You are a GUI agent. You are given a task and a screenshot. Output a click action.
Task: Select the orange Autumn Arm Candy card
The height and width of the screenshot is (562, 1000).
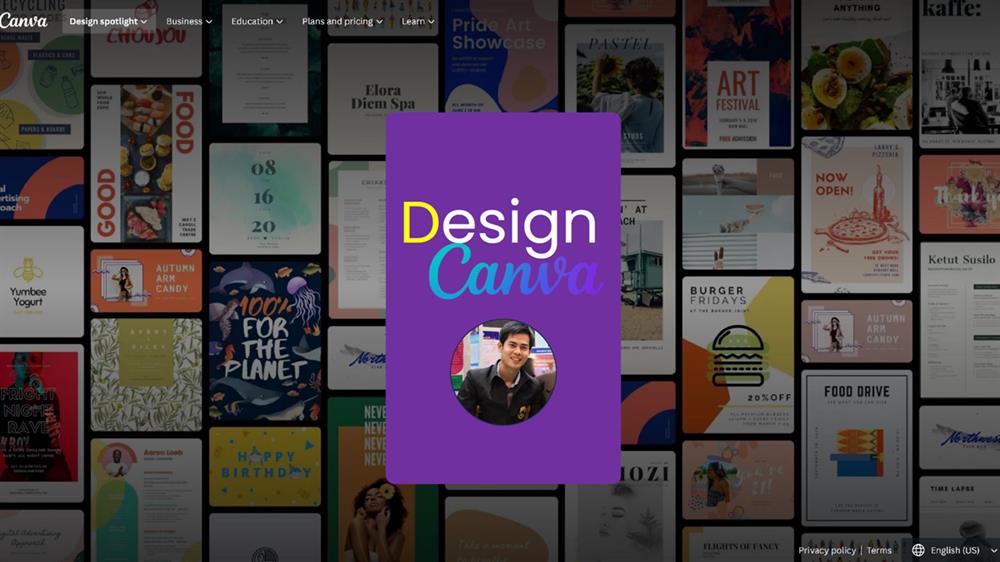tap(146, 281)
